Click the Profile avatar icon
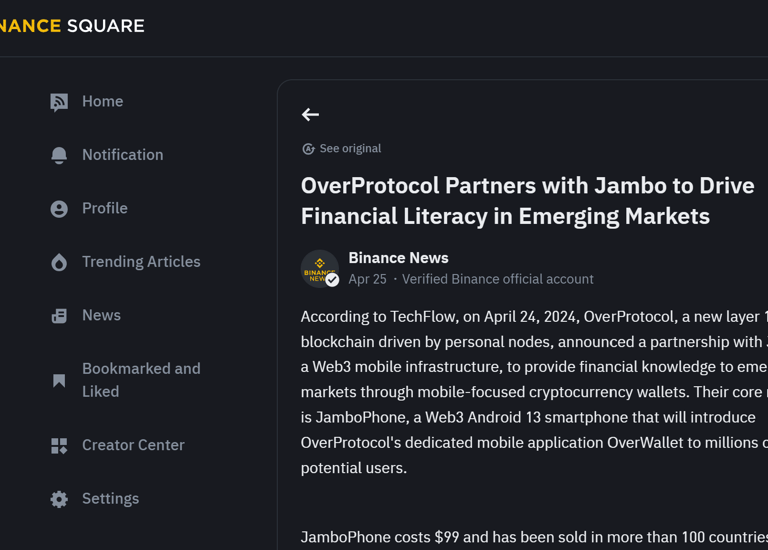The width and height of the screenshot is (768, 550). tap(59, 209)
